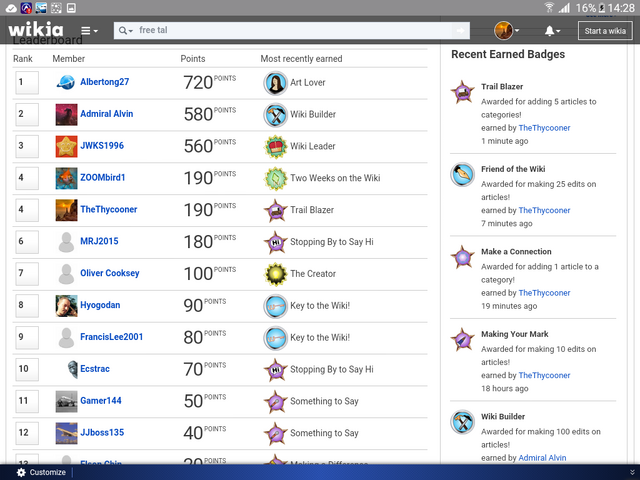Open TheThycooner link under Make a Connection
The height and width of the screenshot is (480, 640).
544,293
